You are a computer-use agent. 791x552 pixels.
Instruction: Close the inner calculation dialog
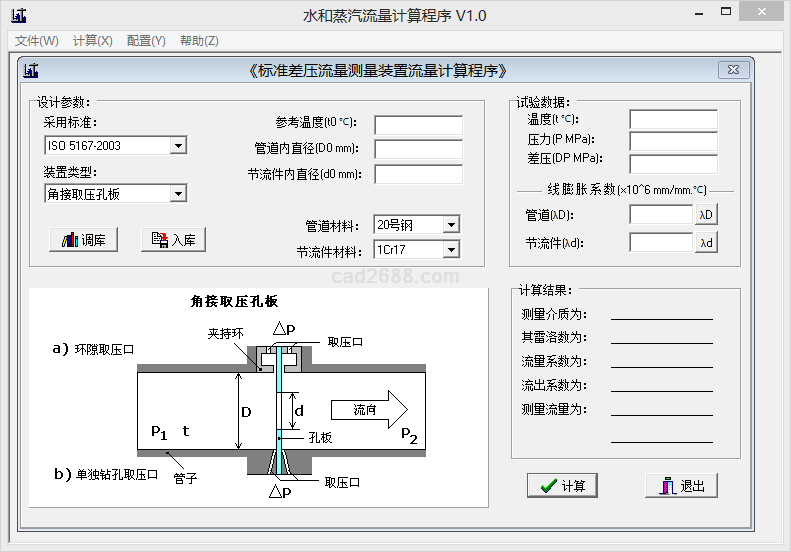(734, 70)
